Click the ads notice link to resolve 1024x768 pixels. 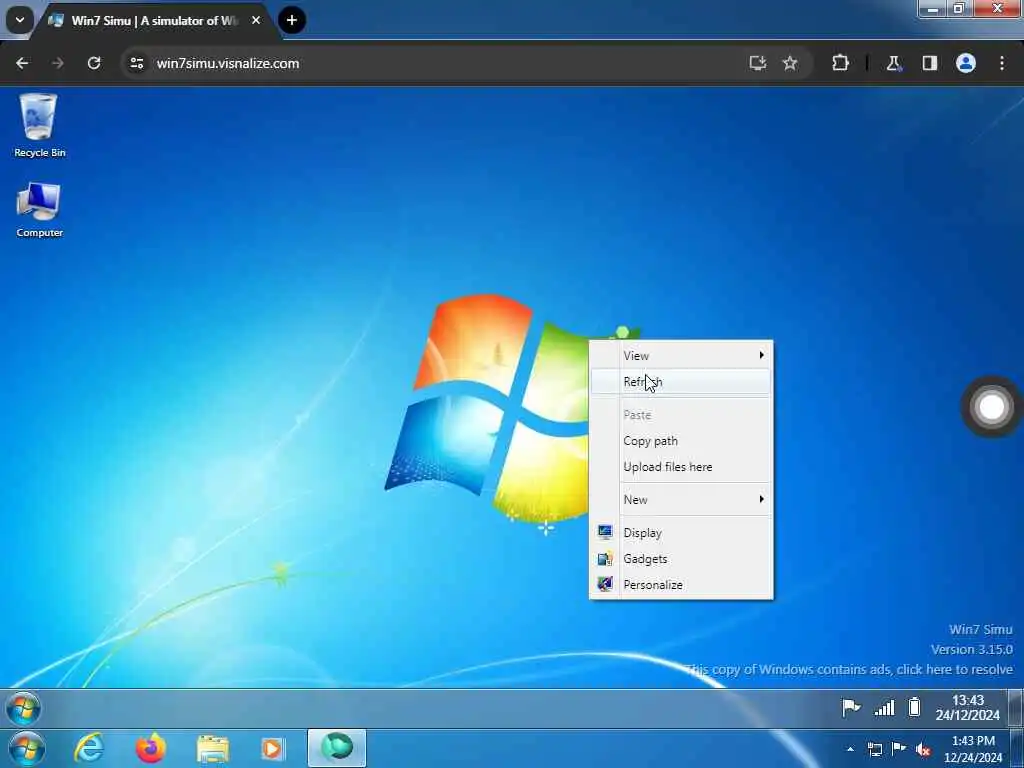pos(850,669)
